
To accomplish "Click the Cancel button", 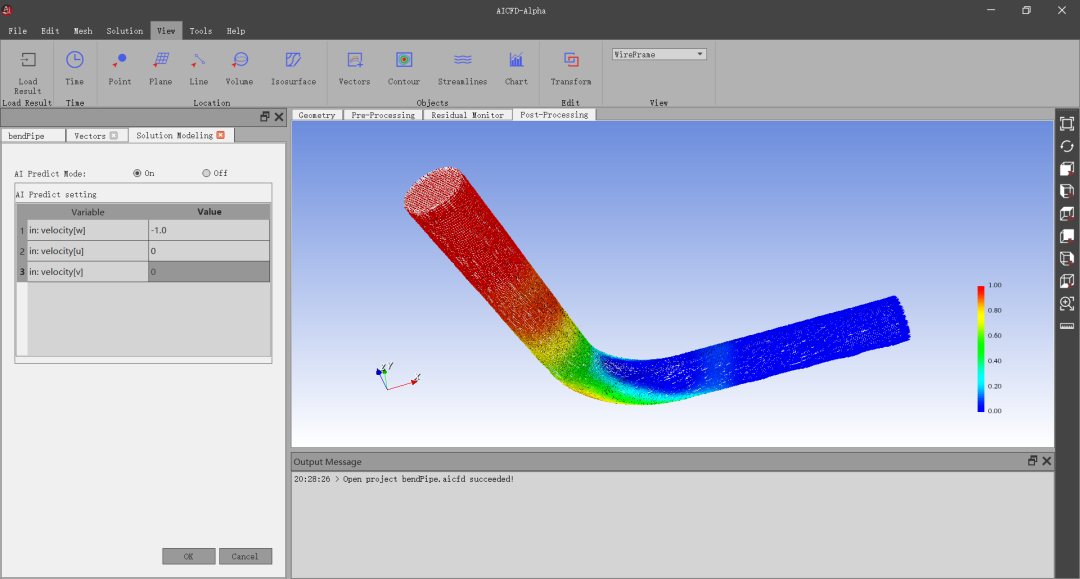I will point(245,556).
